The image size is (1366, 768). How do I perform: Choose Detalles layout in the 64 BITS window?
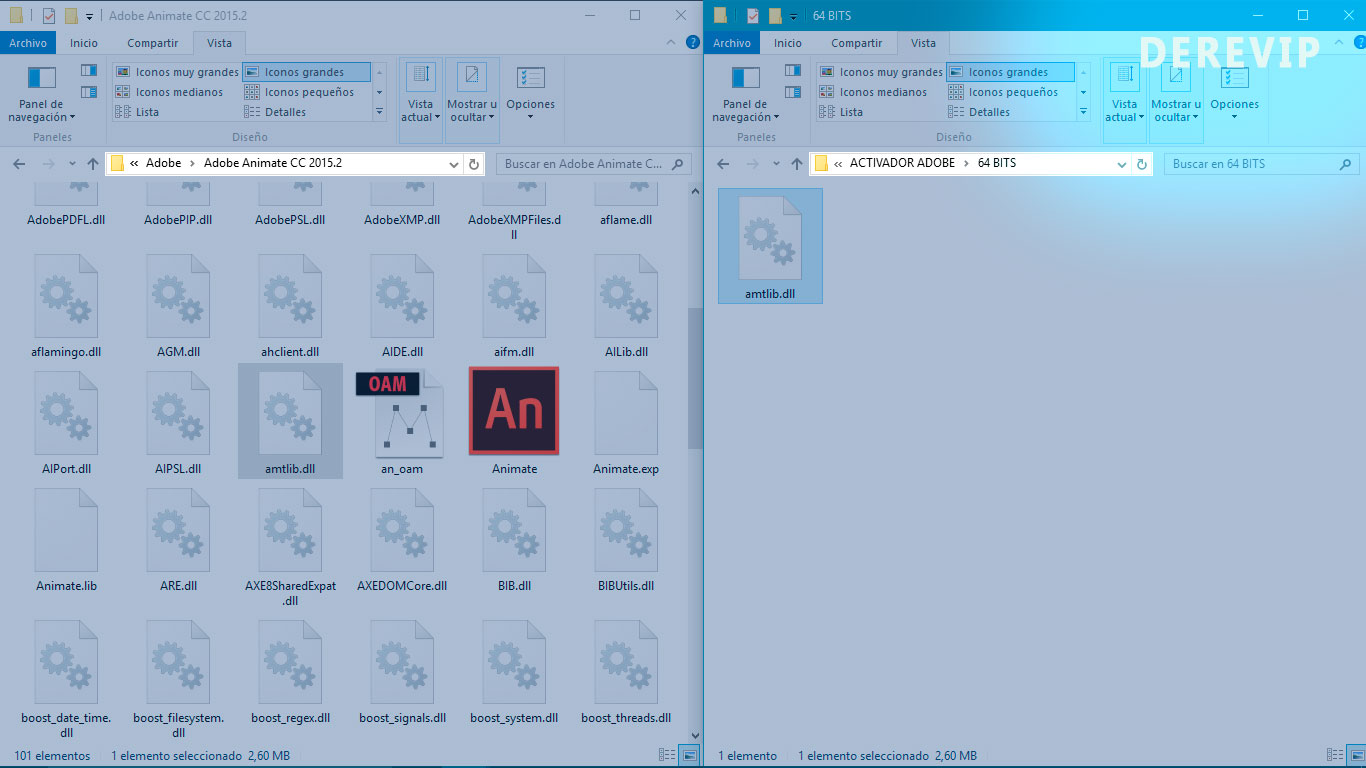[978, 112]
